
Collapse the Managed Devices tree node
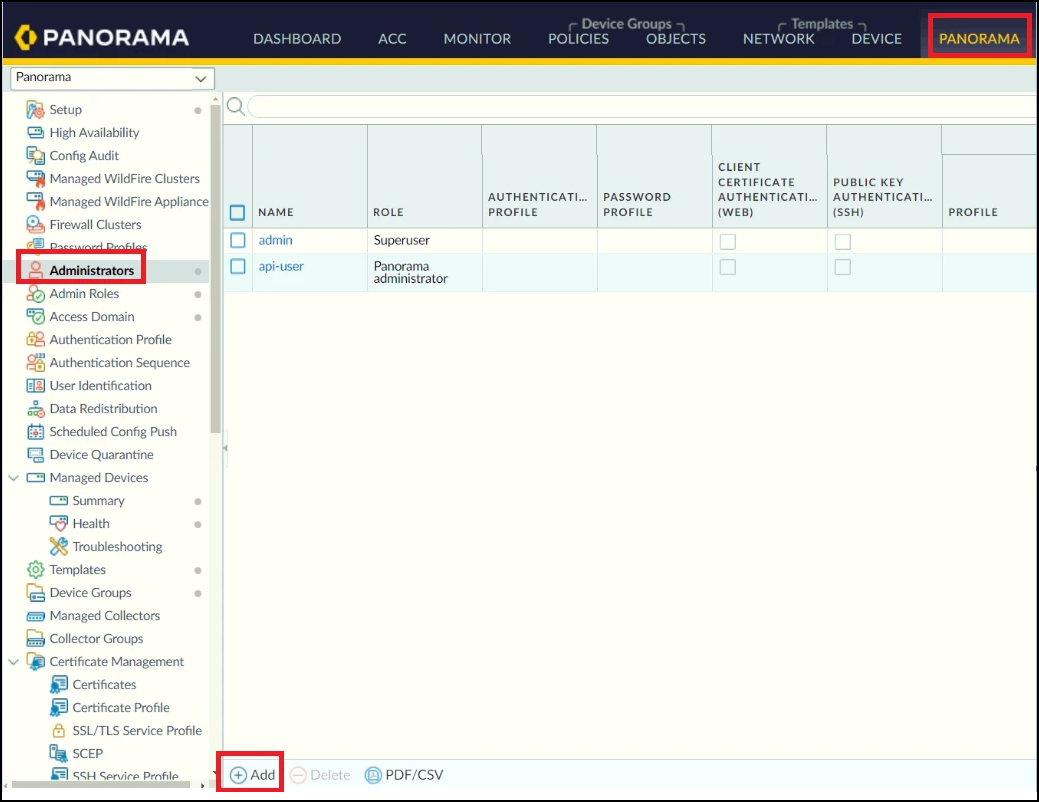[x=13, y=478]
